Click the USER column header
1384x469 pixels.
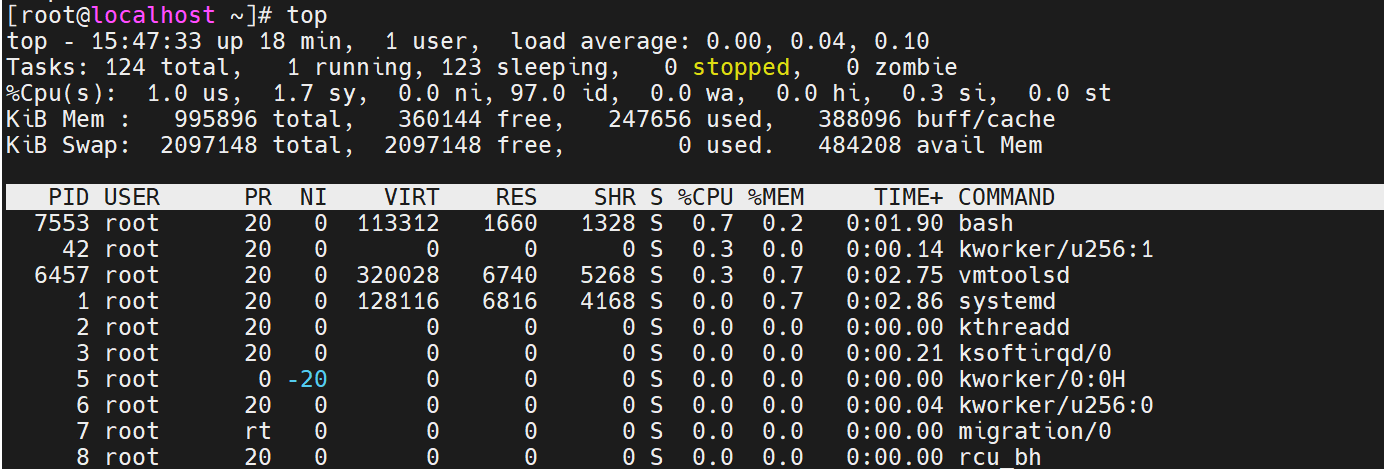(132, 197)
